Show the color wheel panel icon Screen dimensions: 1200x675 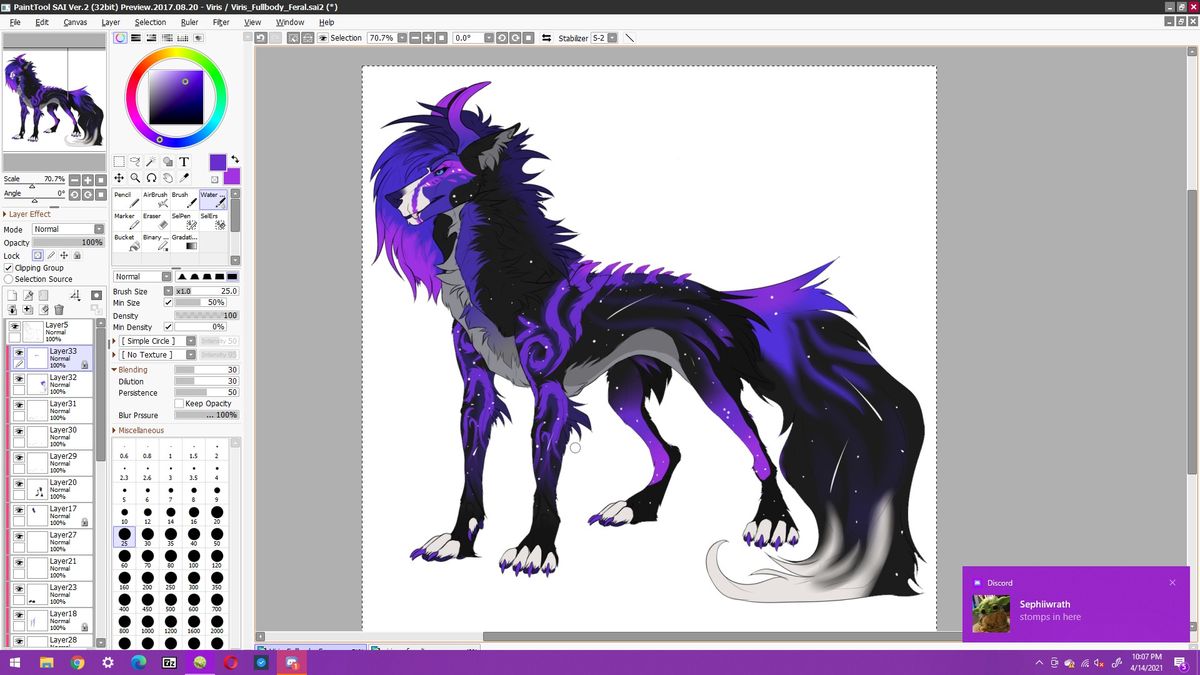click(119, 38)
